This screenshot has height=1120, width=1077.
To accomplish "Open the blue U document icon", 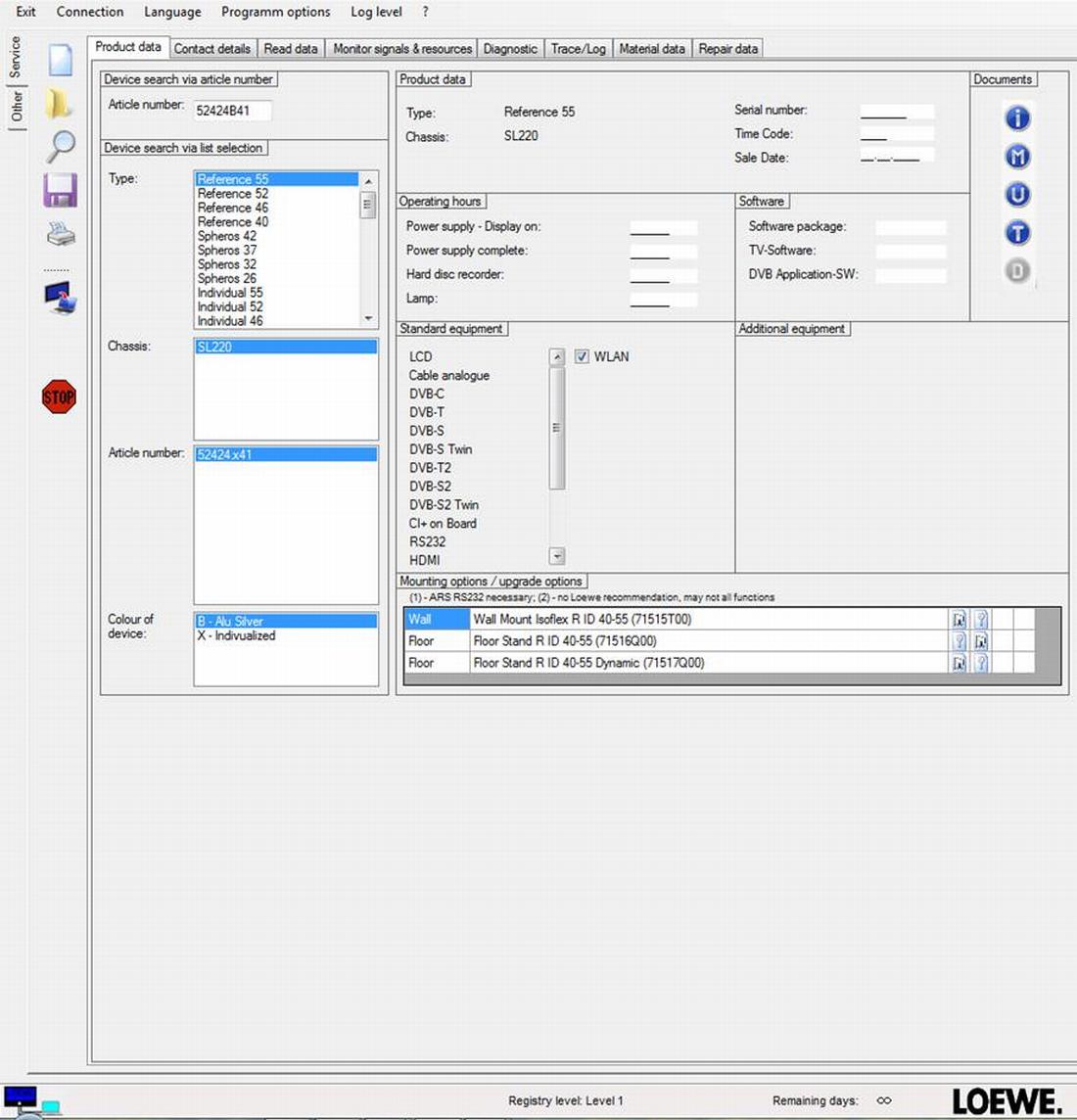I will click(1017, 195).
